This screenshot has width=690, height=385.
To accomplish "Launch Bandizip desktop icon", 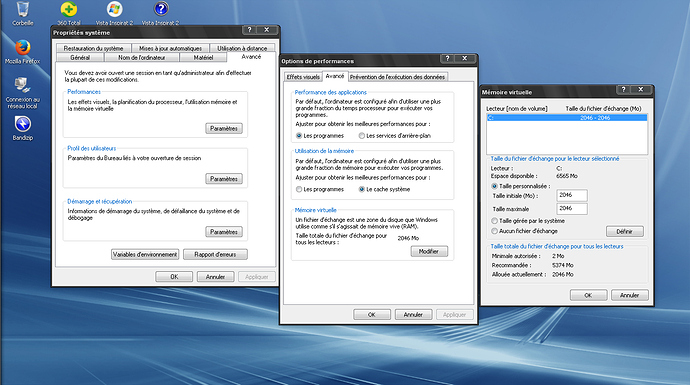I will coord(22,128).
